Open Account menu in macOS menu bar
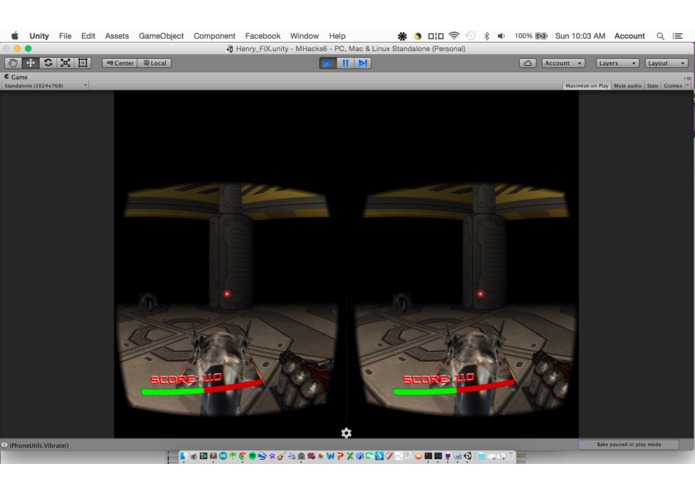This screenshot has height=494, width=695. click(629, 36)
